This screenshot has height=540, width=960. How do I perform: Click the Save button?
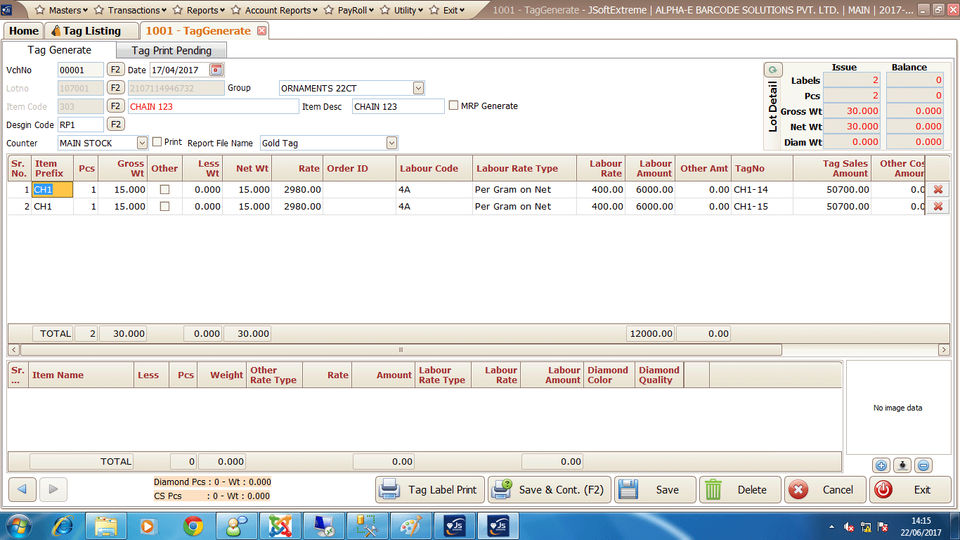pyautogui.click(x=655, y=489)
